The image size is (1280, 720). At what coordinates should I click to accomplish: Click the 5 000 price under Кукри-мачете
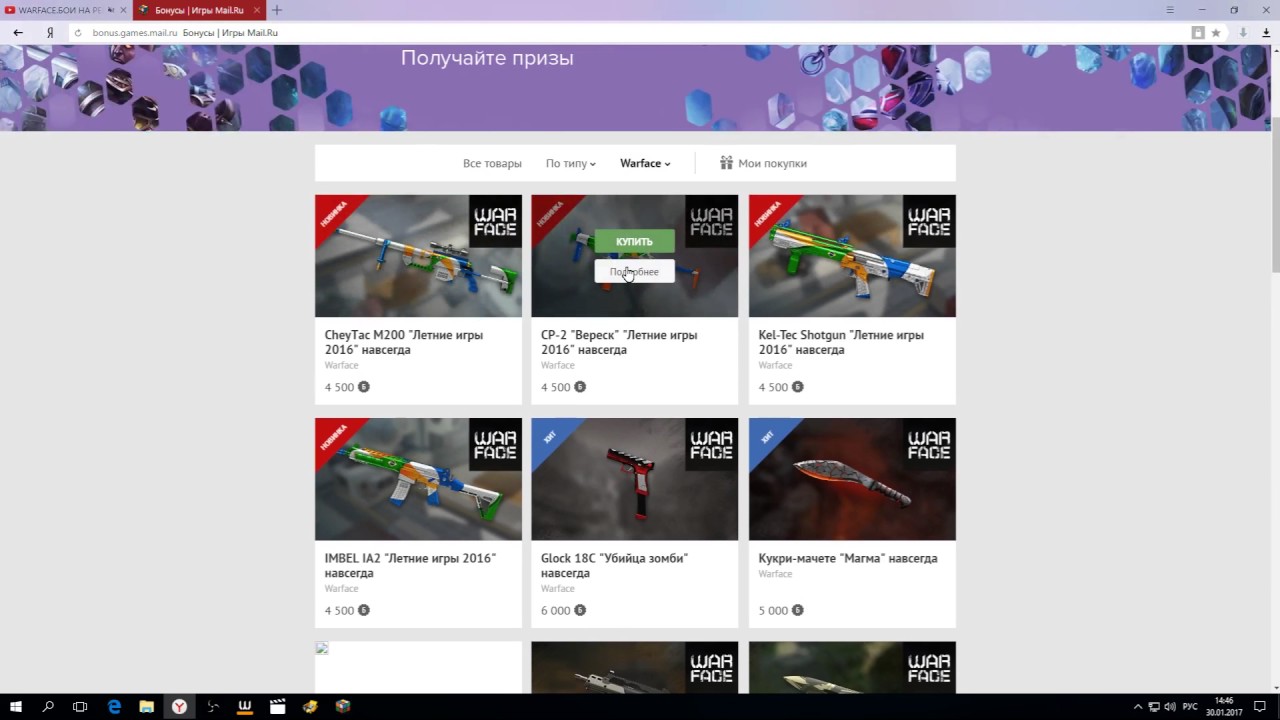tap(773, 610)
